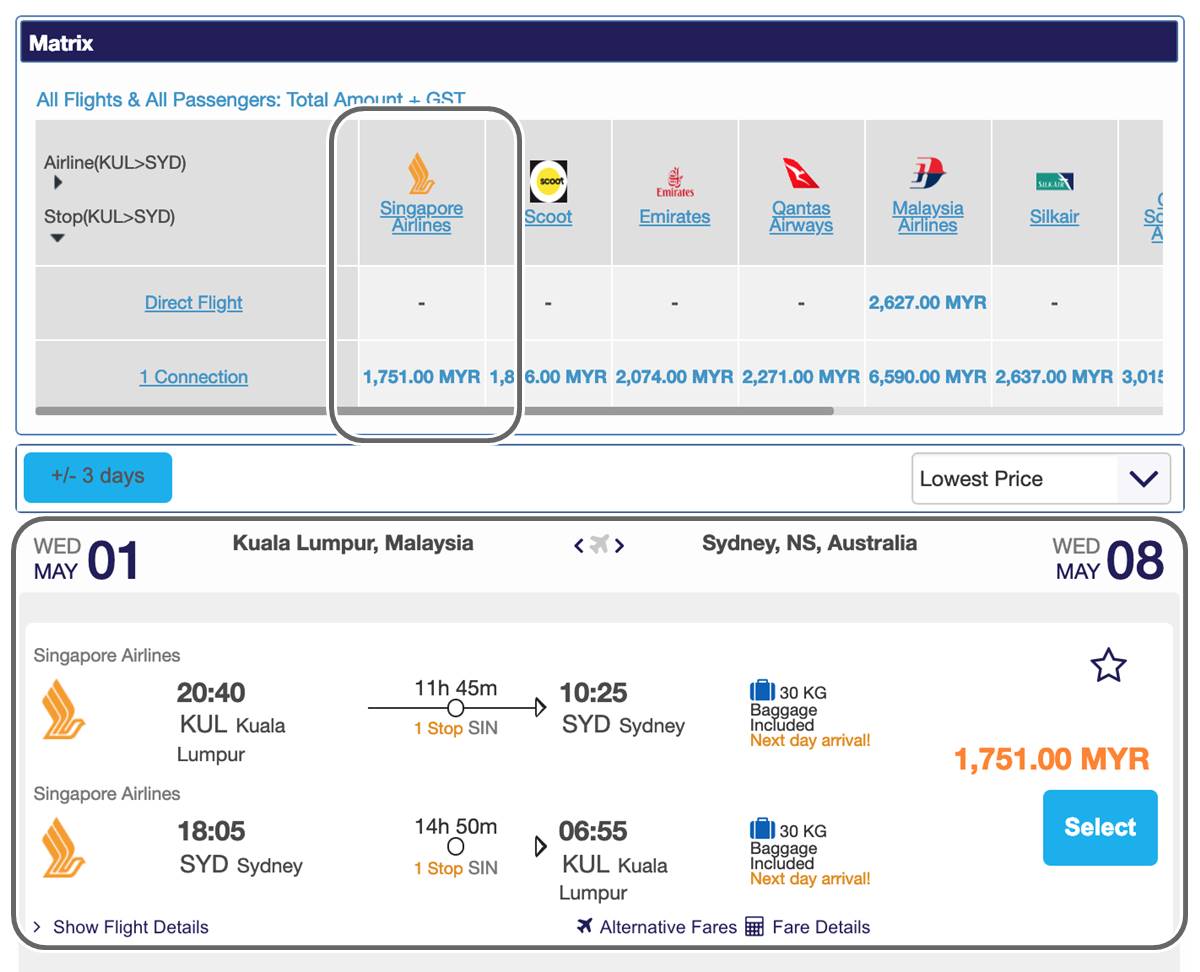Filter by the 1 Connection row link
The height and width of the screenshot is (972, 1200).
[194, 377]
